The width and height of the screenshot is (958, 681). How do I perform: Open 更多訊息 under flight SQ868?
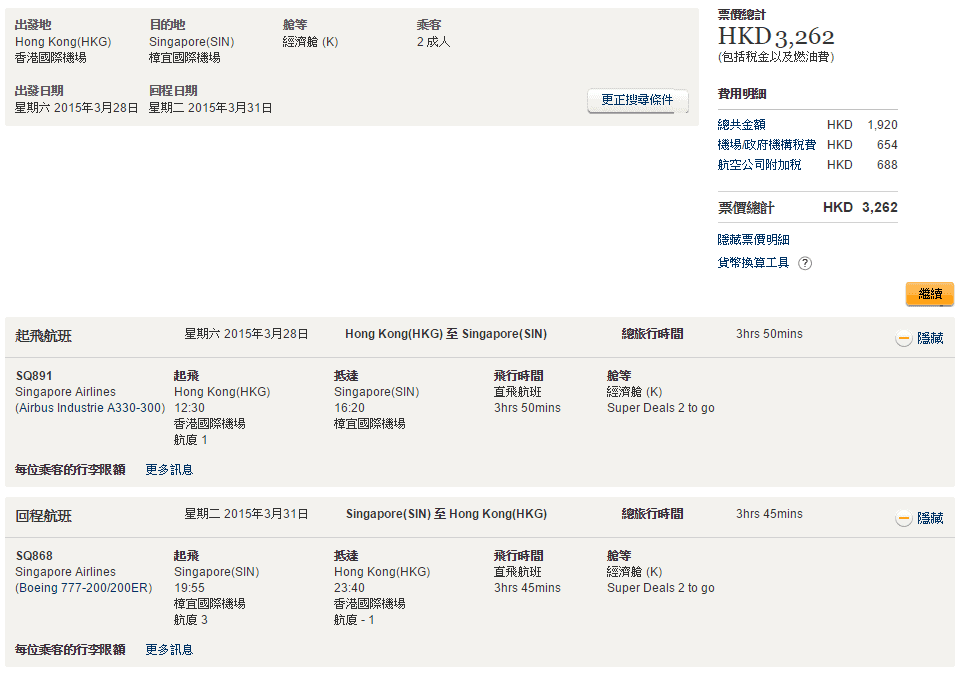(x=169, y=650)
